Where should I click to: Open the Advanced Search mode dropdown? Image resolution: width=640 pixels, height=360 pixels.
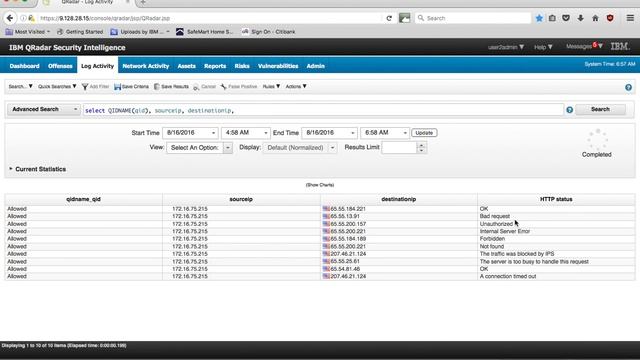43,109
